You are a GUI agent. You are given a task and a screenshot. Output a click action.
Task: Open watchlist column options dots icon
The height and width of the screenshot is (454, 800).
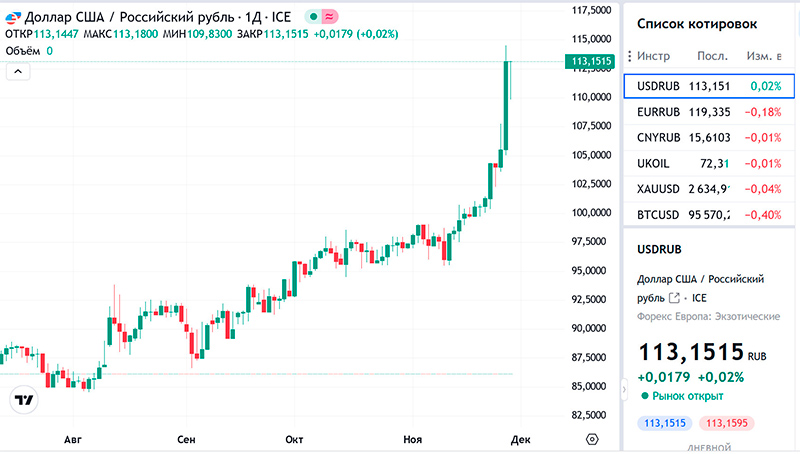[629, 56]
